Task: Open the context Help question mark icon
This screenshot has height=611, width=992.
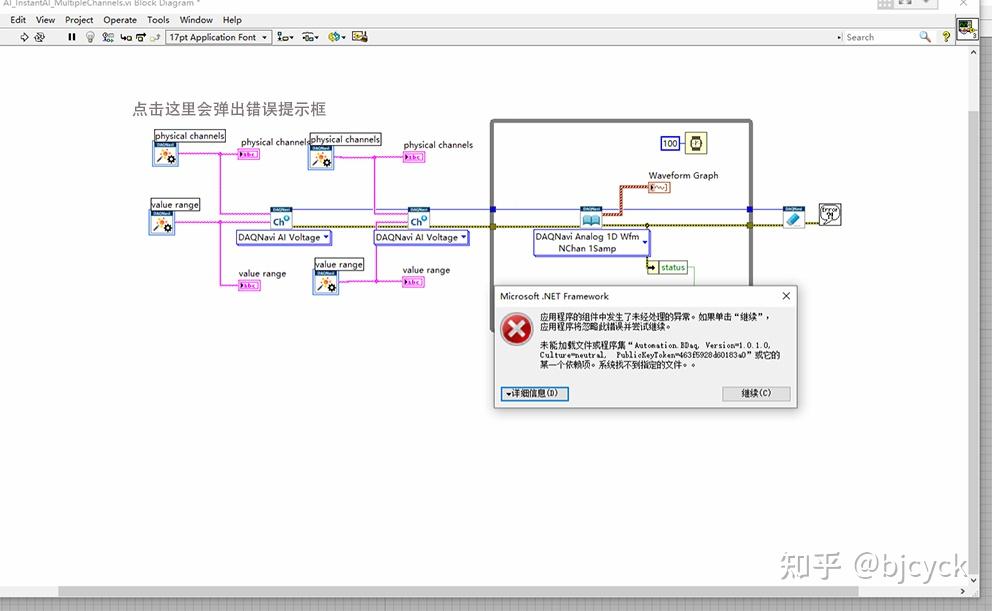Action: [945, 37]
